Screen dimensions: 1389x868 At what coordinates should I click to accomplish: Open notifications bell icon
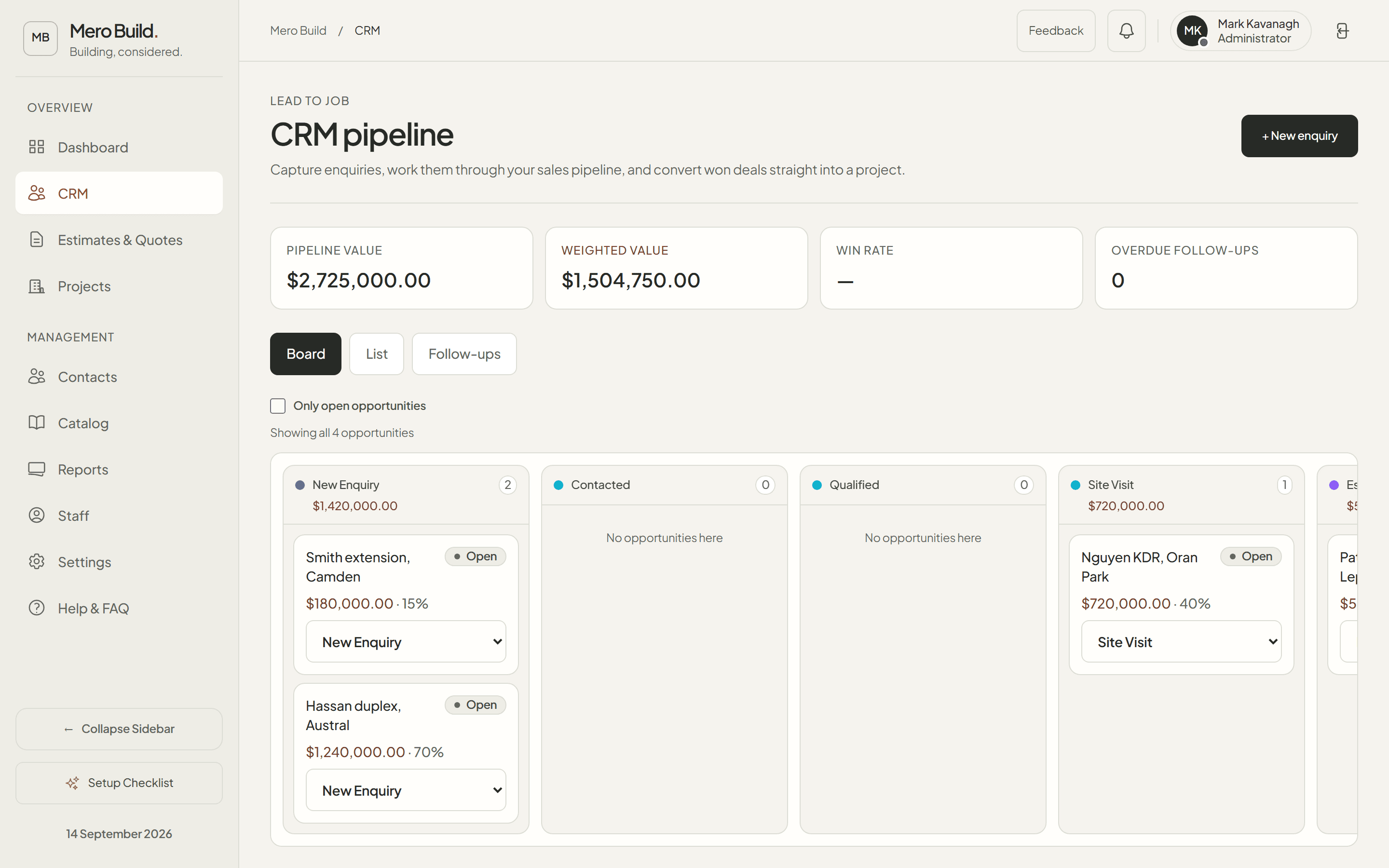1126,30
